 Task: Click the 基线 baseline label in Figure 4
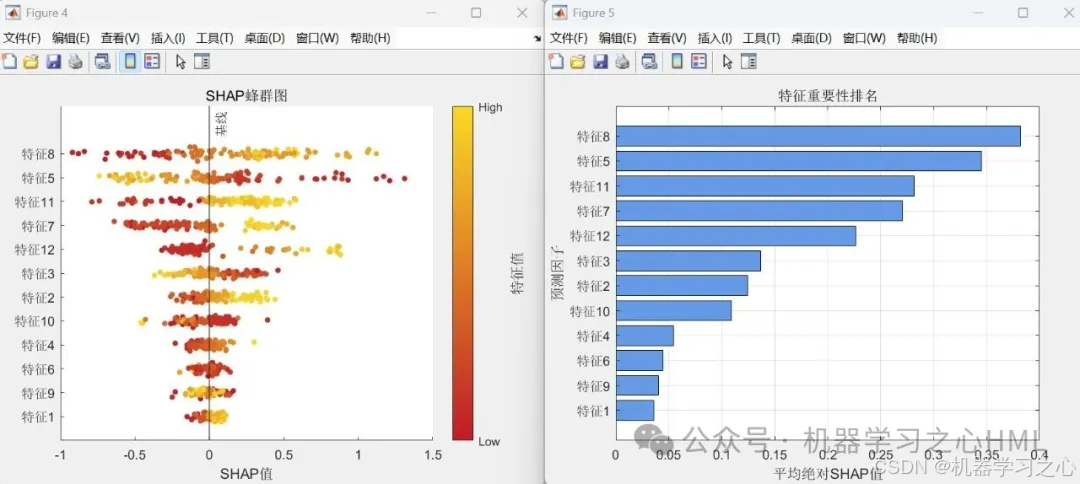221,124
